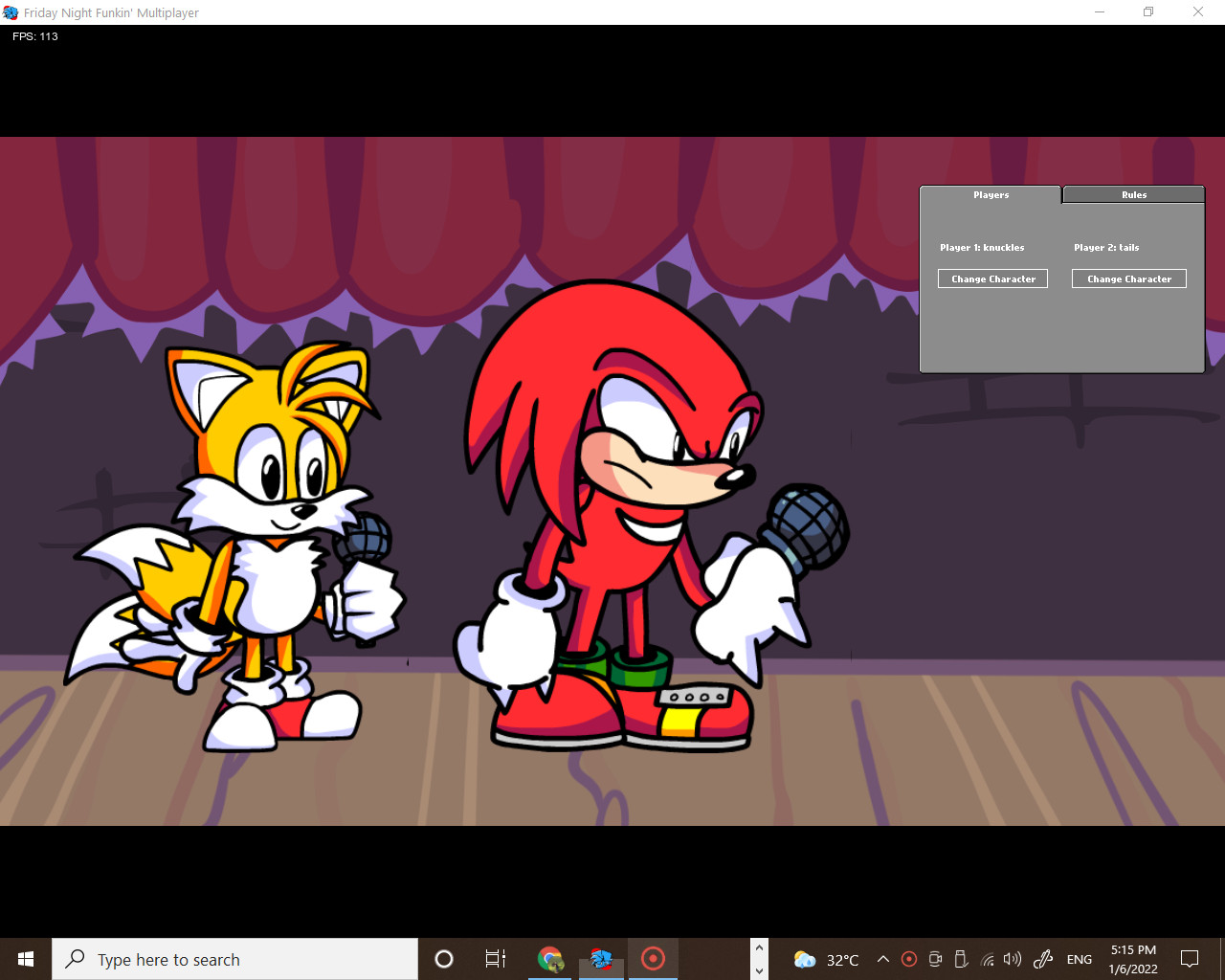This screenshot has height=980, width=1225.
Task: Click the red screen recorder taskbar icon
Action: coord(652,959)
